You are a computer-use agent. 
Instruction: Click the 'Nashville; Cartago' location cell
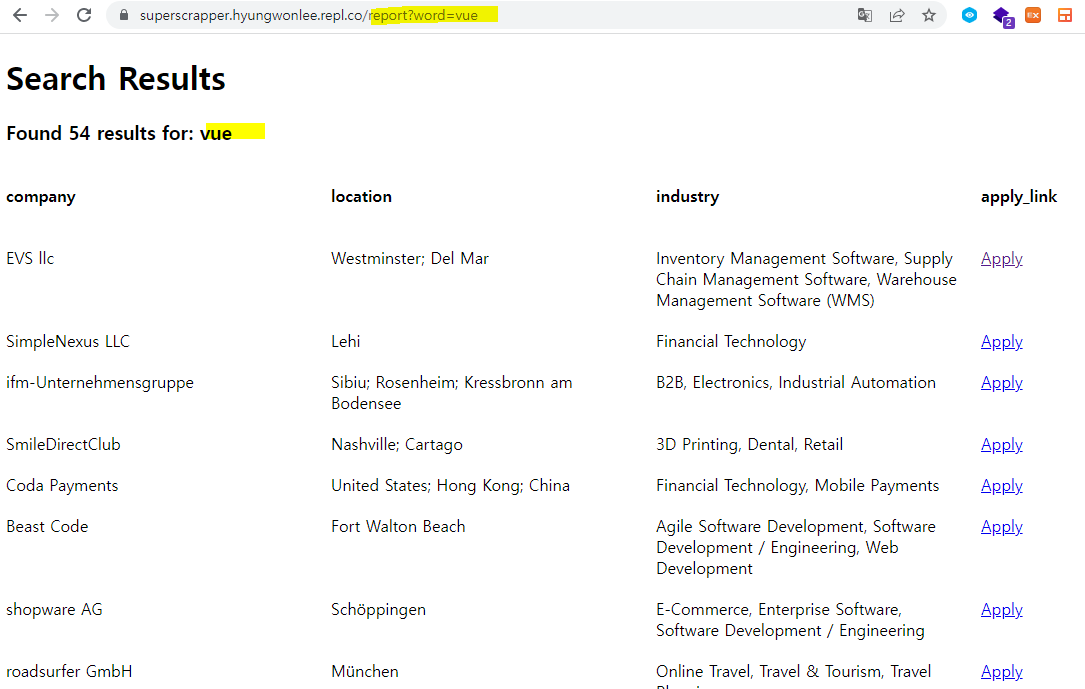tap(396, 445)
